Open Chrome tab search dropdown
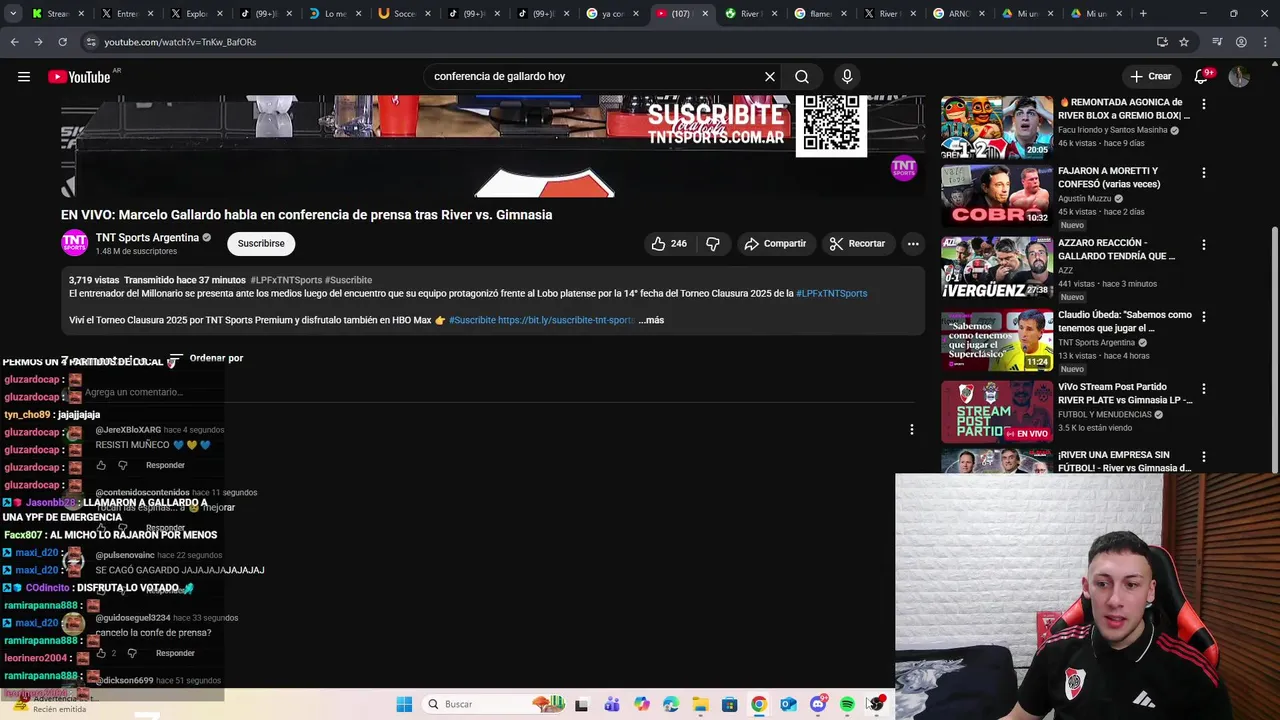 [x=13, y=14]
